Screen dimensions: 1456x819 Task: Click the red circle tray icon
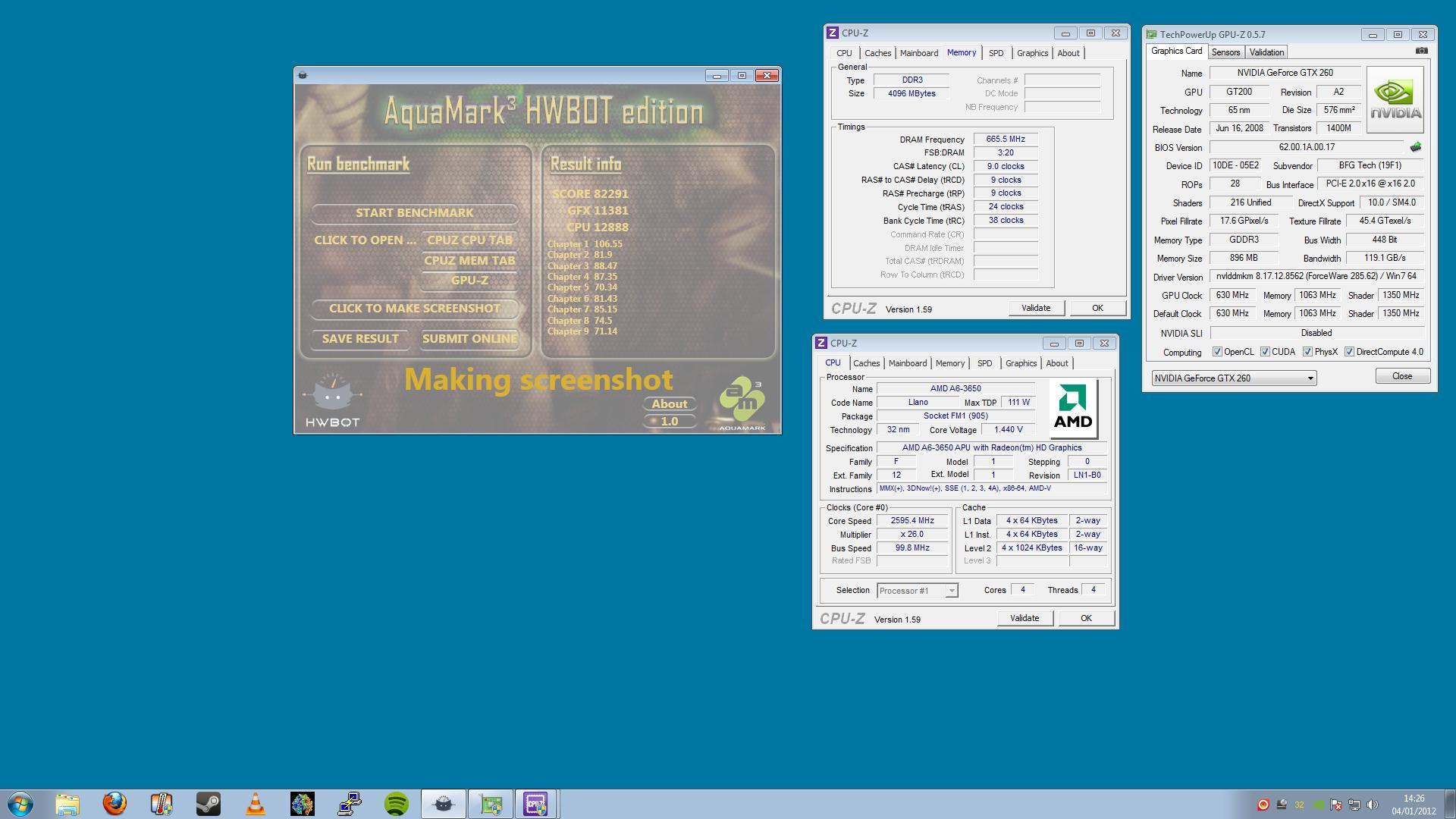tap(1263, 805)
